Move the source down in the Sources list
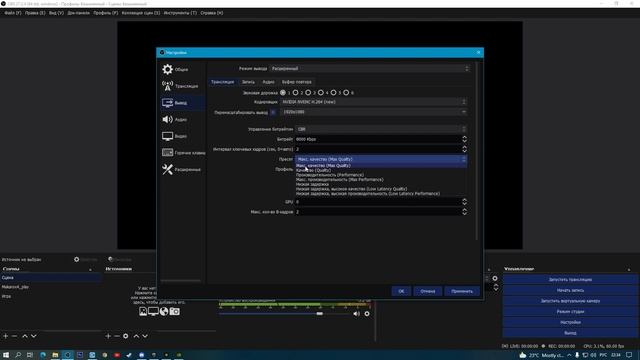Image resolution: width=640 pixels, height=360 pixels. (x=145, y=336)
